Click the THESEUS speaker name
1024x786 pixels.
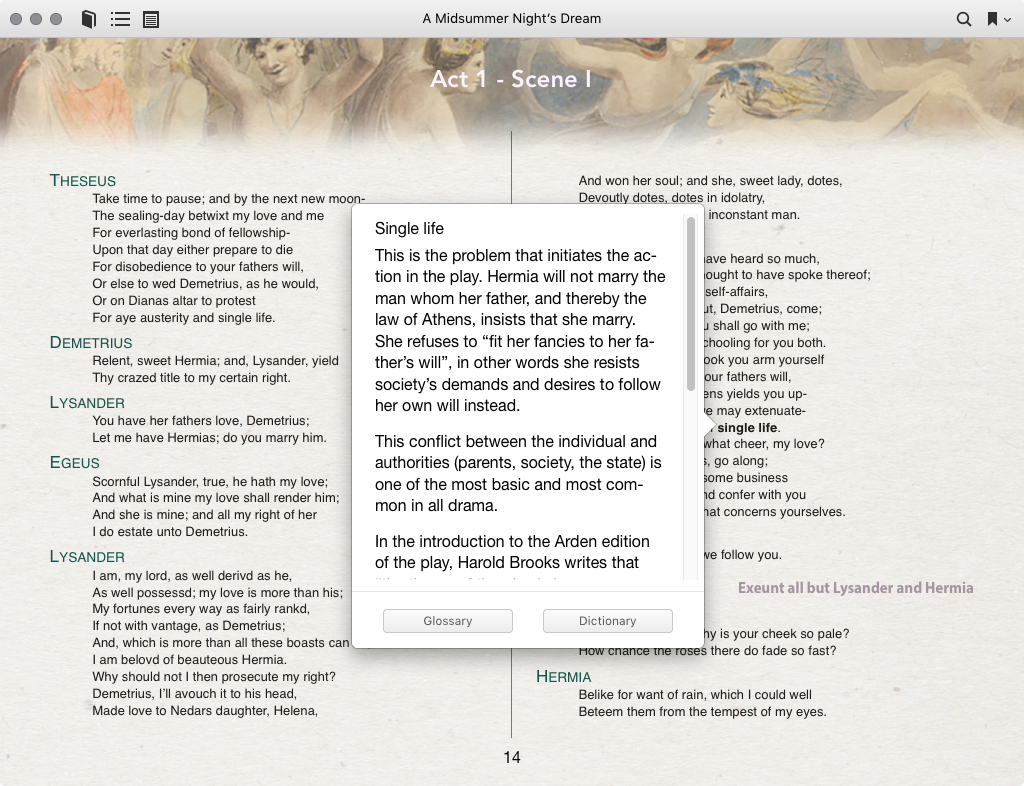click(83, 180)
